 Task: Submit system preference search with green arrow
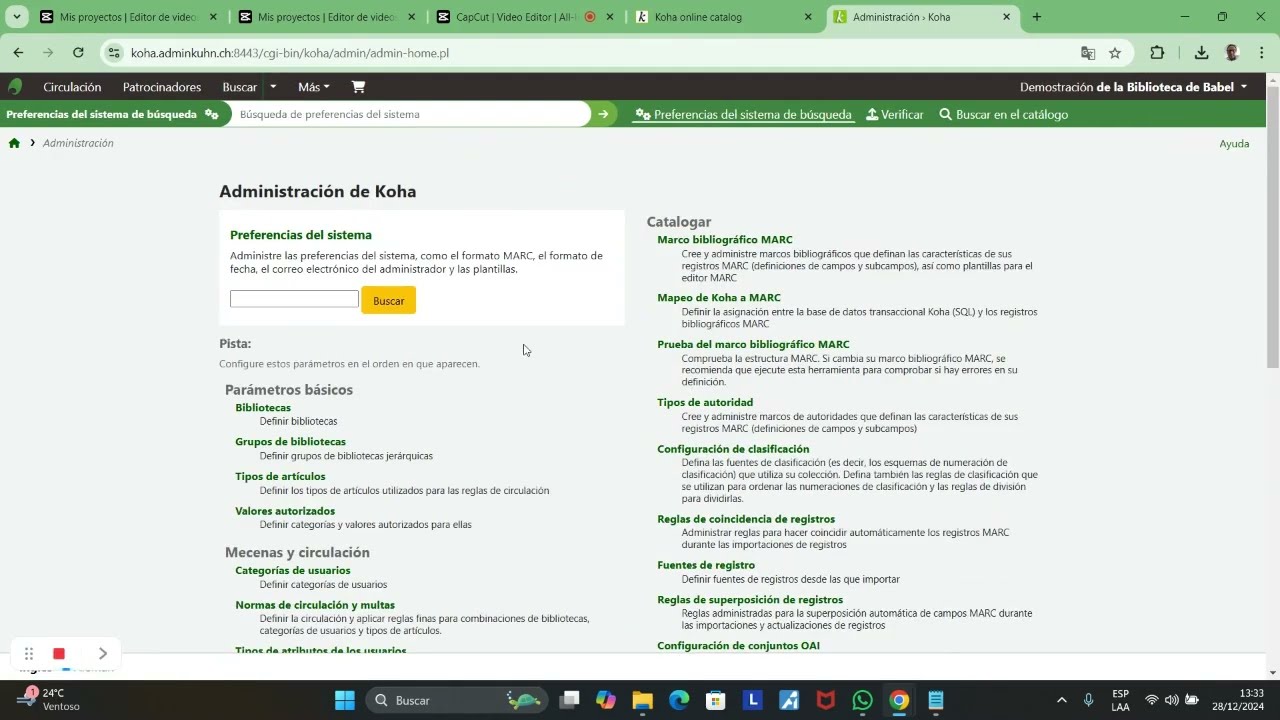603,114
